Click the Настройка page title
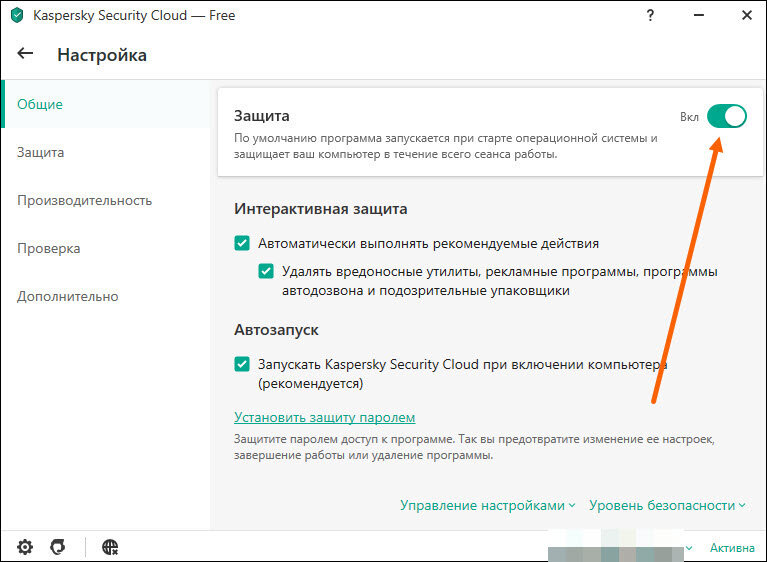The image size is (767, 562). coord(102,55)
